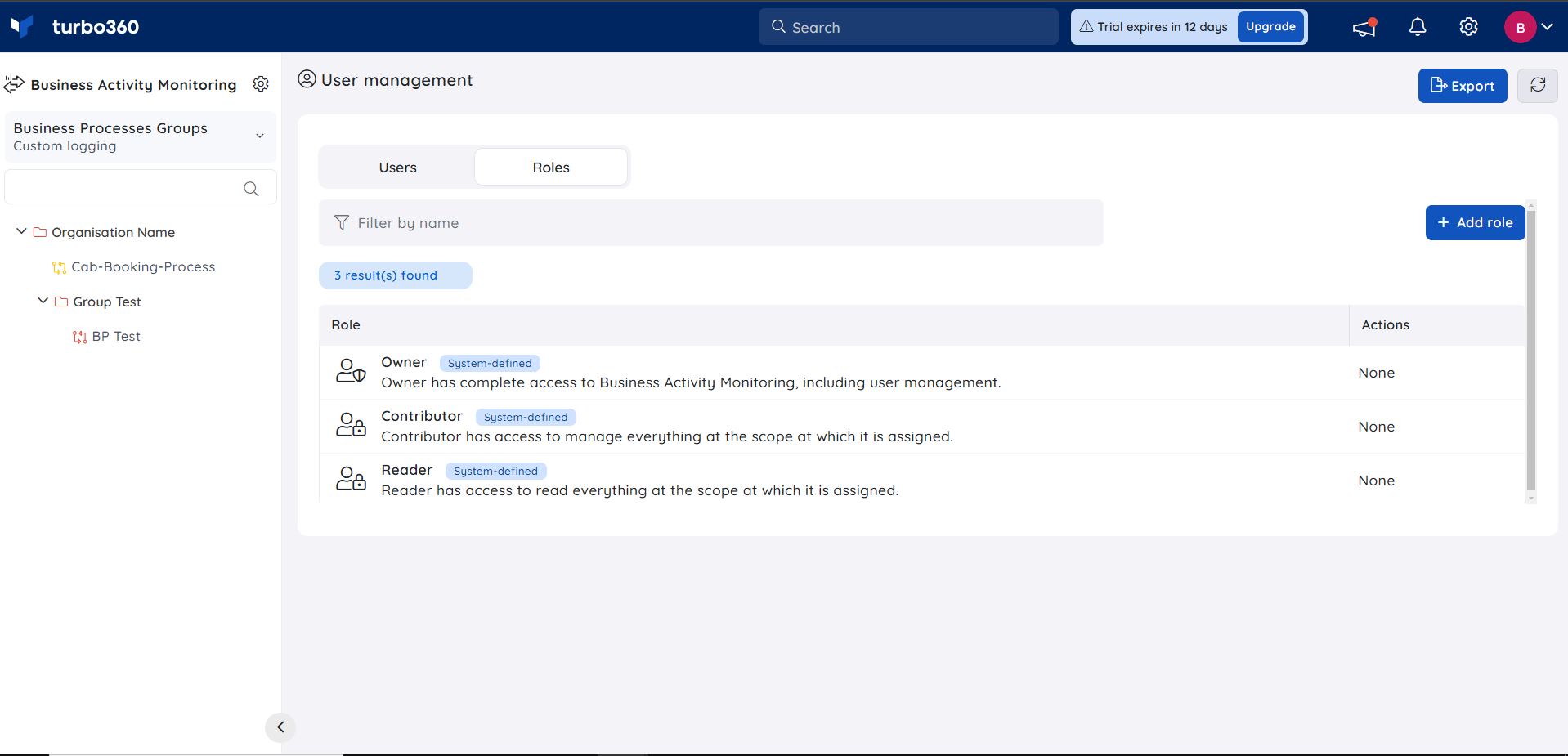Click the None action for Reader

click(1376, 481)
